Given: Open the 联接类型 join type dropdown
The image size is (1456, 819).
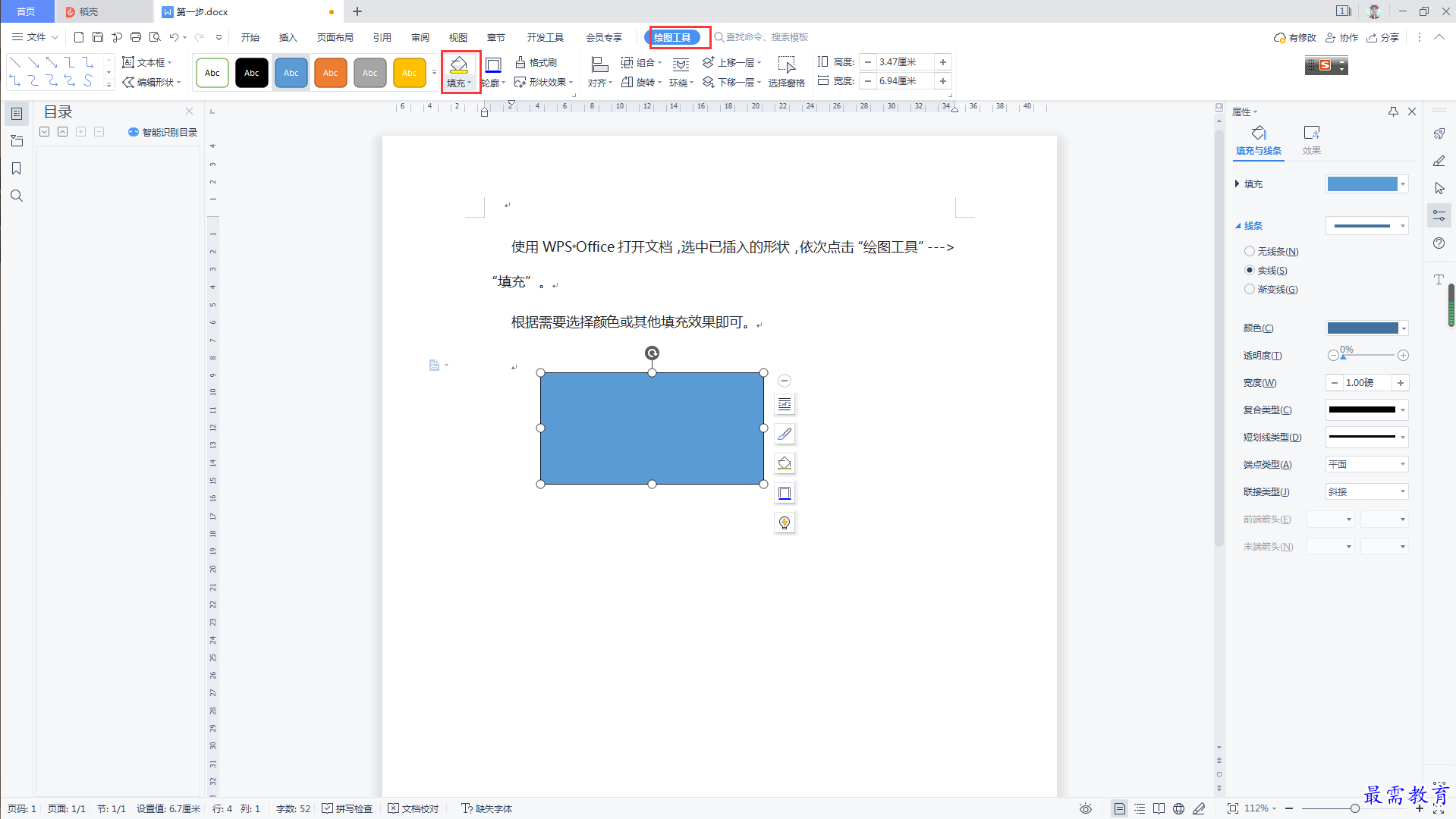Looking at the screenshot, I should point(1367,491).
